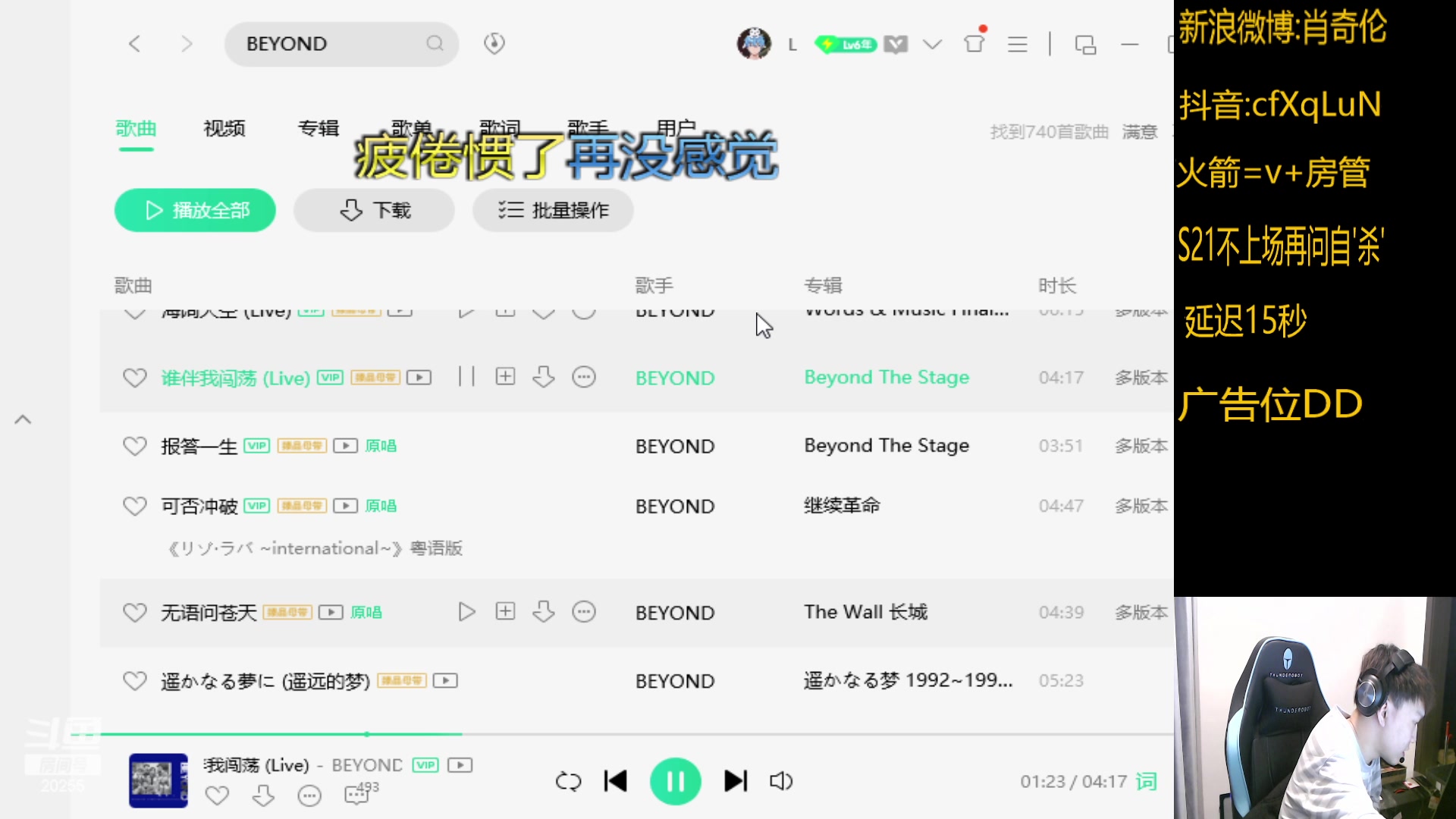Mute with the volume speaker icon

[x=781, y=781]
